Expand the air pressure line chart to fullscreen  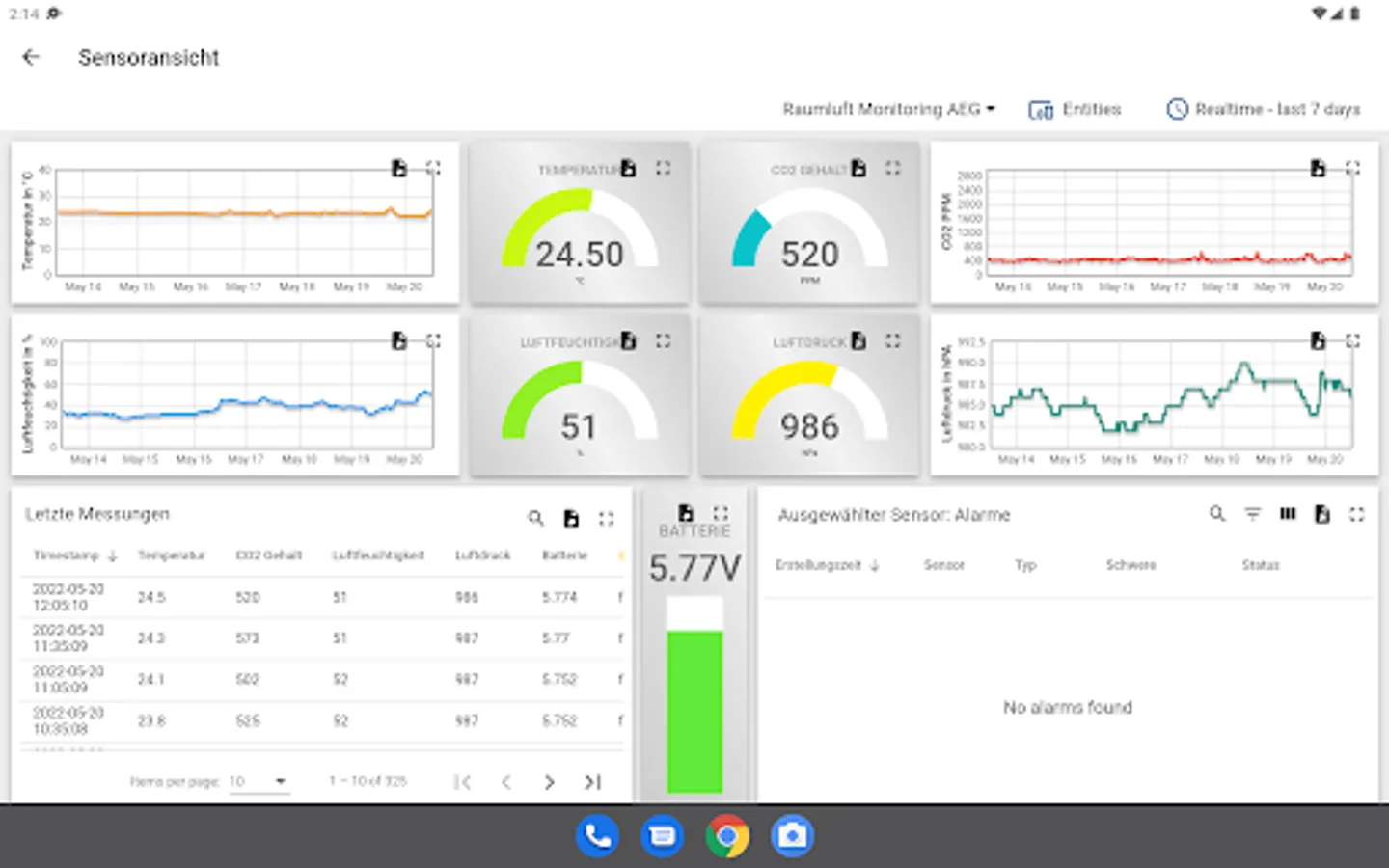point(1353,340)
